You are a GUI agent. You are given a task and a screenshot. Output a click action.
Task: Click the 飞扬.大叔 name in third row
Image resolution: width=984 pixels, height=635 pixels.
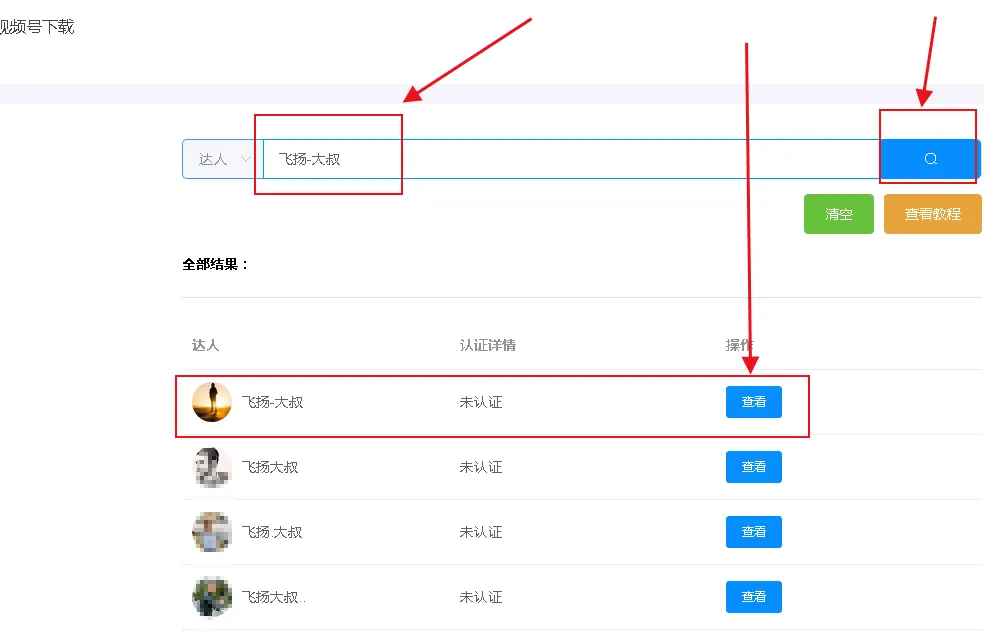click(272, 532)
